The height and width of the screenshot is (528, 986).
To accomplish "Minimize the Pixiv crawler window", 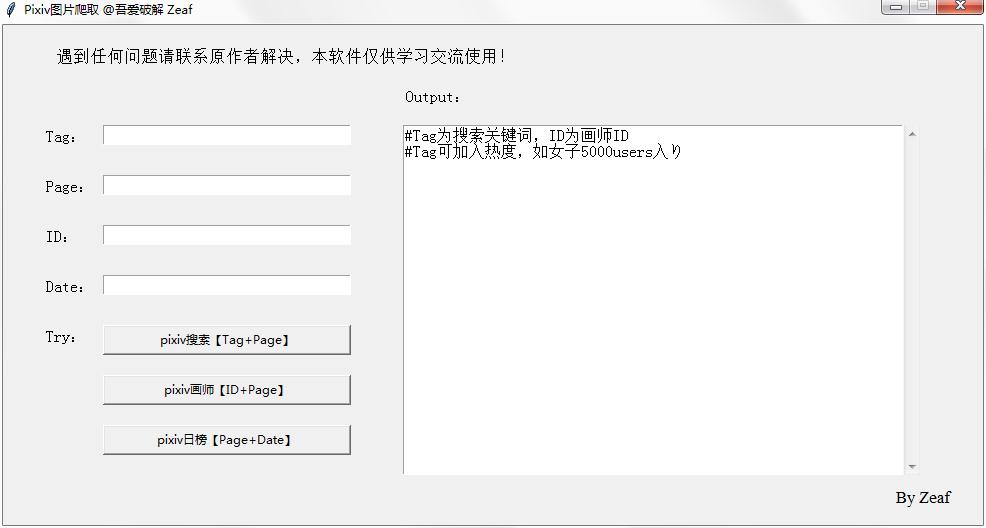I will [897, 7].
